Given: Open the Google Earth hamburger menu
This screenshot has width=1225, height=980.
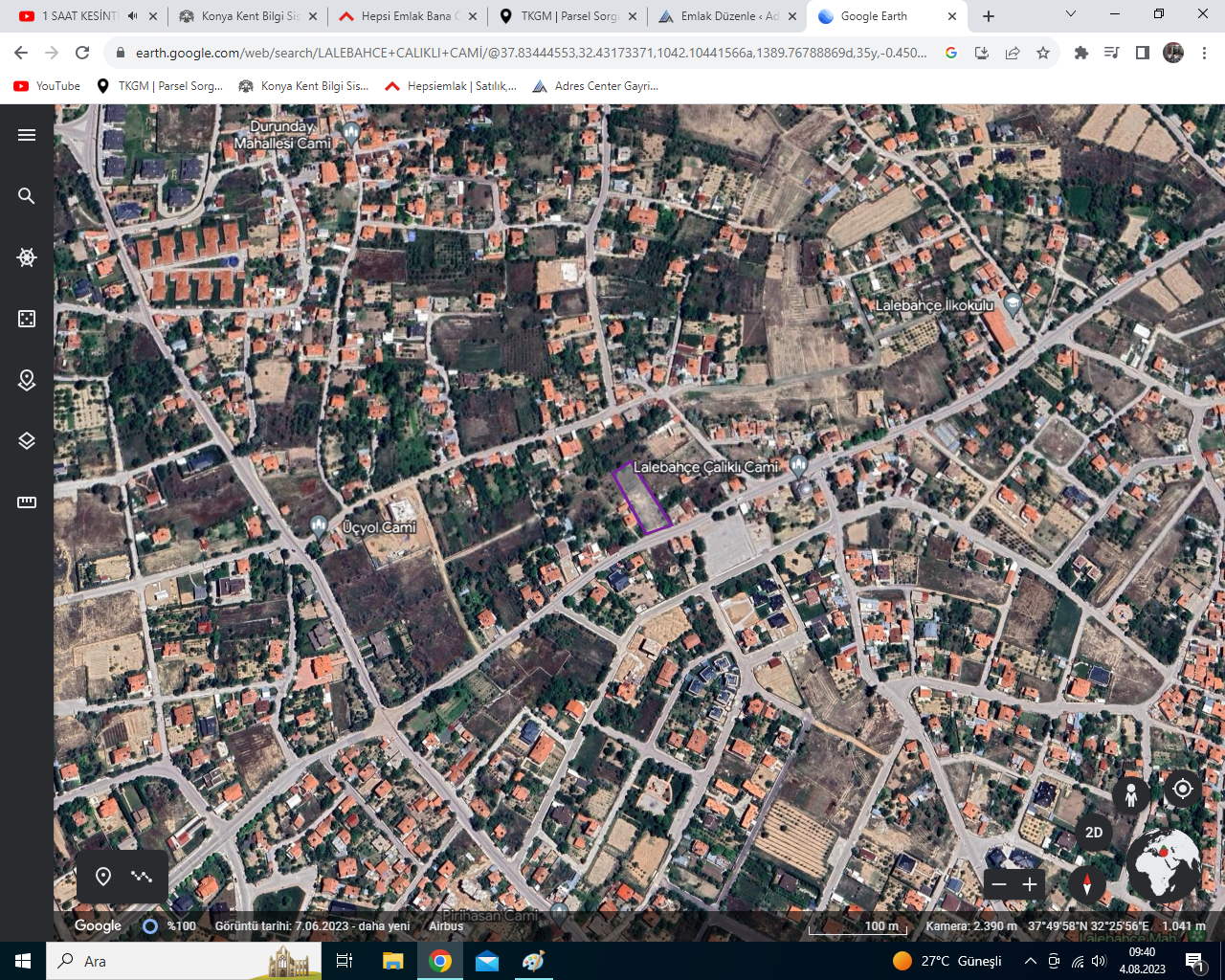Looking at the screenshot, I should coord(27,135).
